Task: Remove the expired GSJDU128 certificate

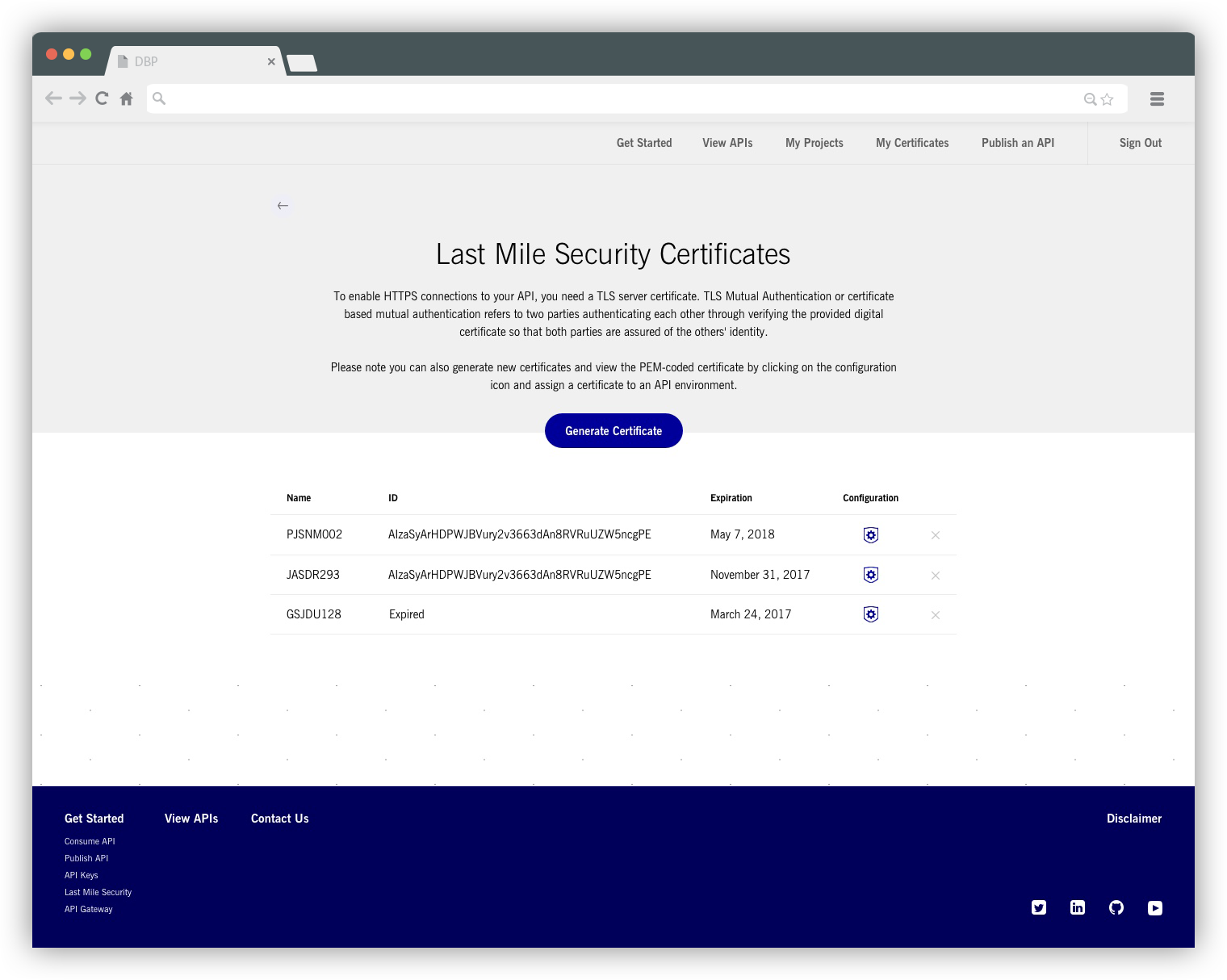Action: click(x=936, y=615)
